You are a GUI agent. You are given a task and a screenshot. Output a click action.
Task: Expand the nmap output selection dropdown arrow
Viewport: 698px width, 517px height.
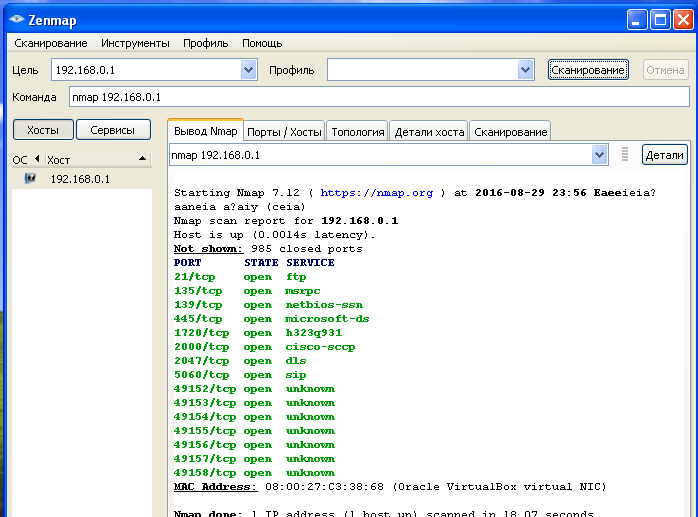(x=600, y=155)
